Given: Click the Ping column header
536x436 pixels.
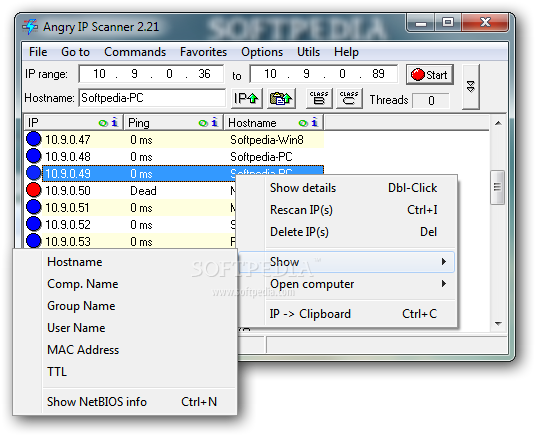Looking at the screenshot, I should pyautogui.click(x=174, y=123).
